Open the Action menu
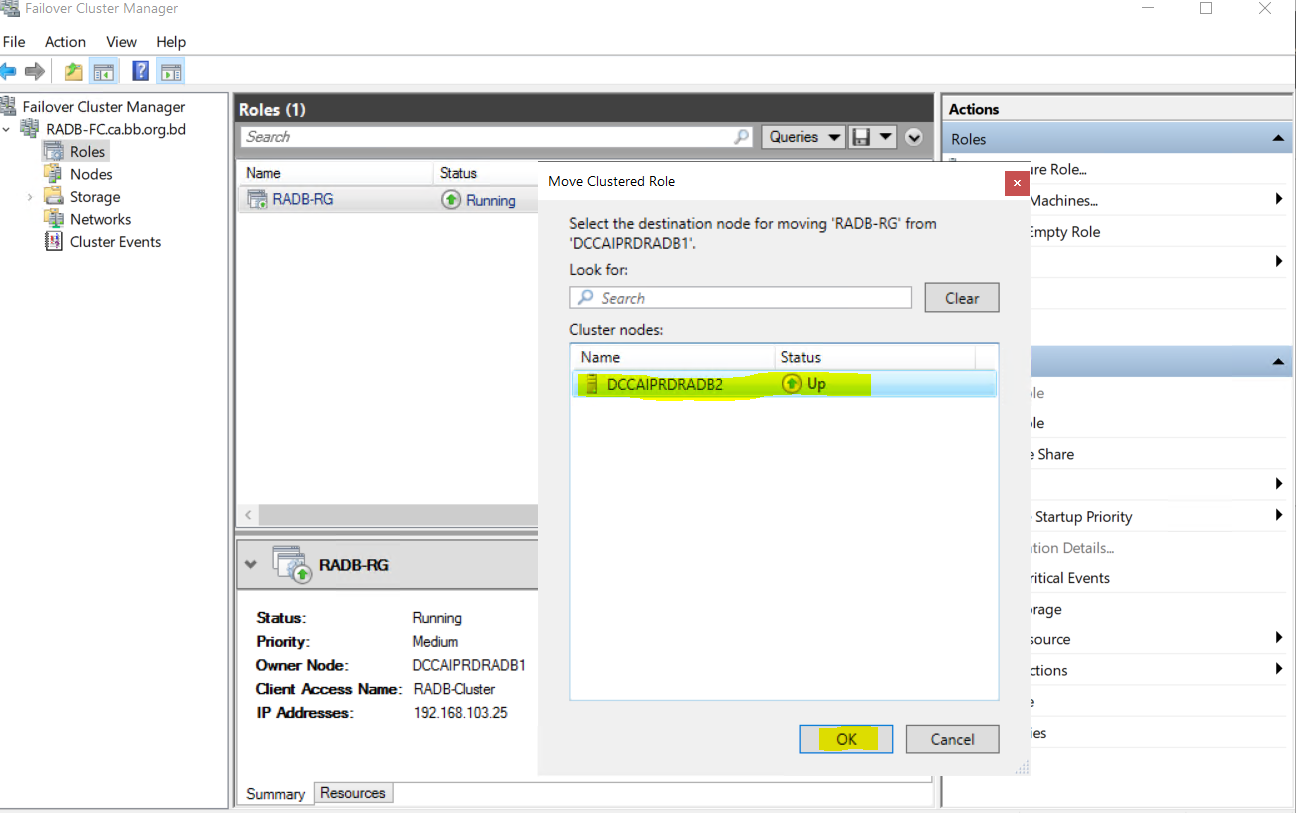The image size is (1296, 813). tap(65, 42)
